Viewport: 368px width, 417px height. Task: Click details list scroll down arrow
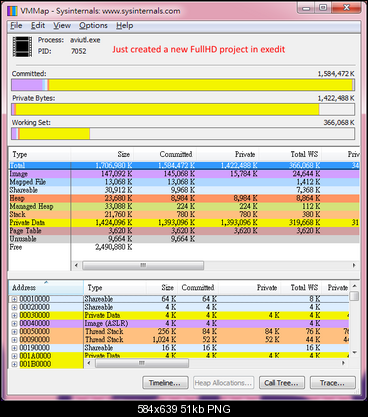point(355,352)
